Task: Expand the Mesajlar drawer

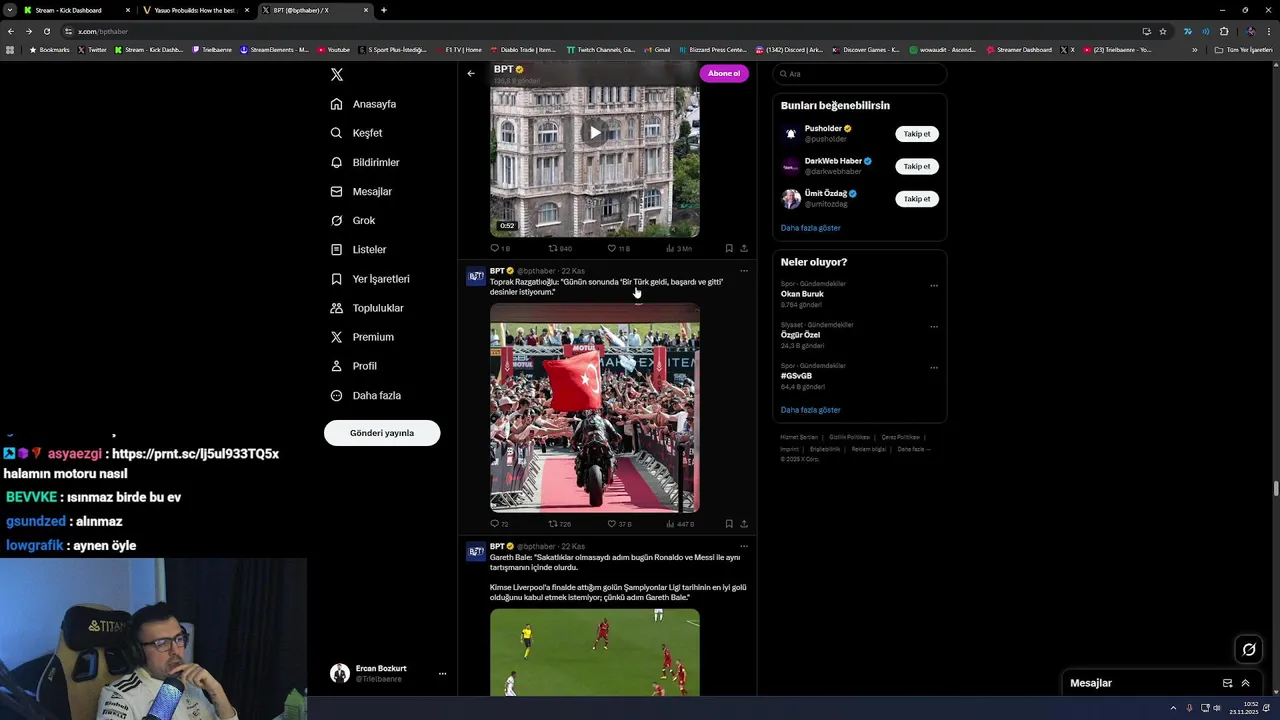Action: point(1246,683)
